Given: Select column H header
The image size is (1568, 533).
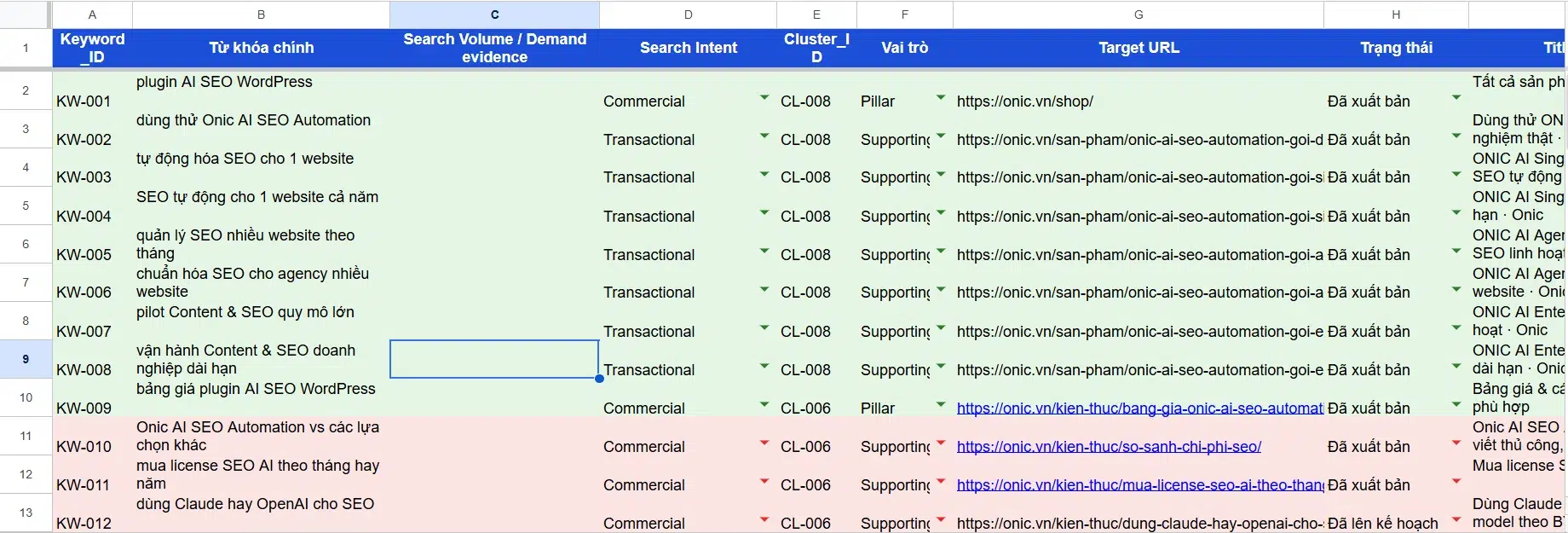Looking at the screenshot, I should [x=1396, y=14].
